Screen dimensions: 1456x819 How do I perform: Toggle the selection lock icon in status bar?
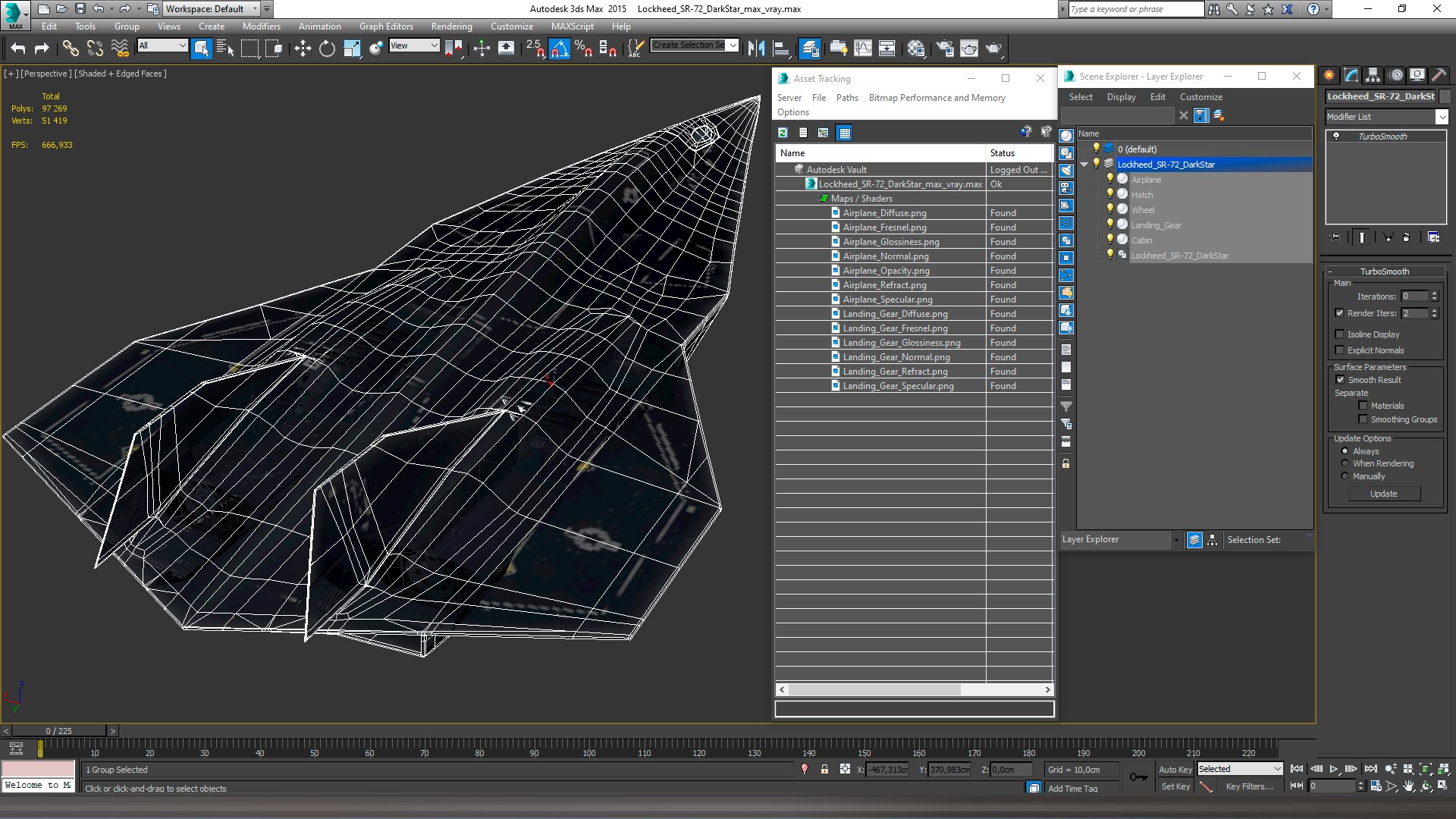click(824, 769)
